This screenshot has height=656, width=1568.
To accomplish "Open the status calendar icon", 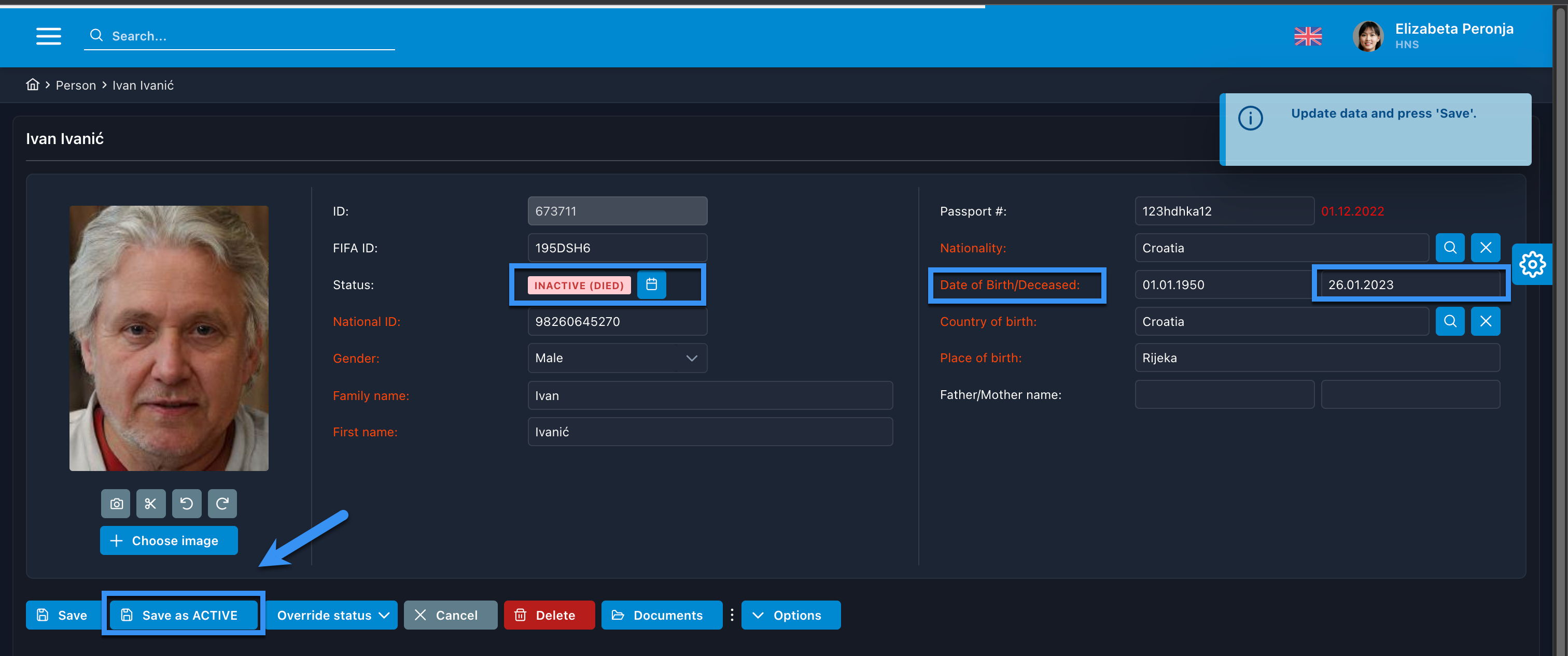I will click(651, 284).
